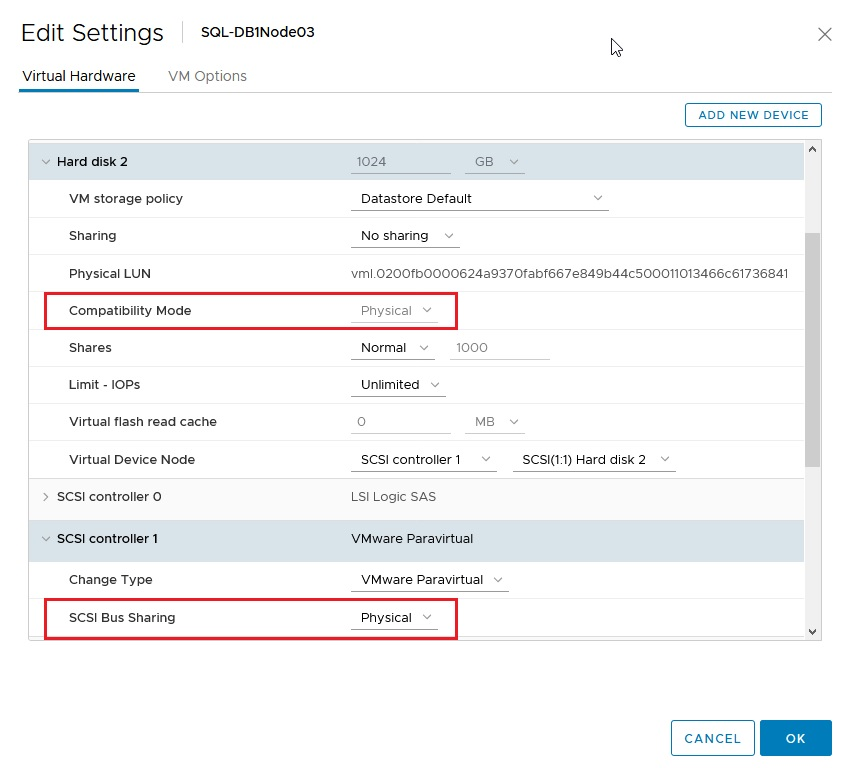Open the Shares dropdown set to Normal
This screenshot has height=768, width=856.
point(392,348)
